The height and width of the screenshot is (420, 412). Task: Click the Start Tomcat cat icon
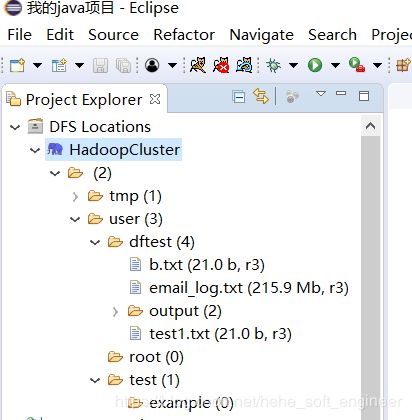198,65
